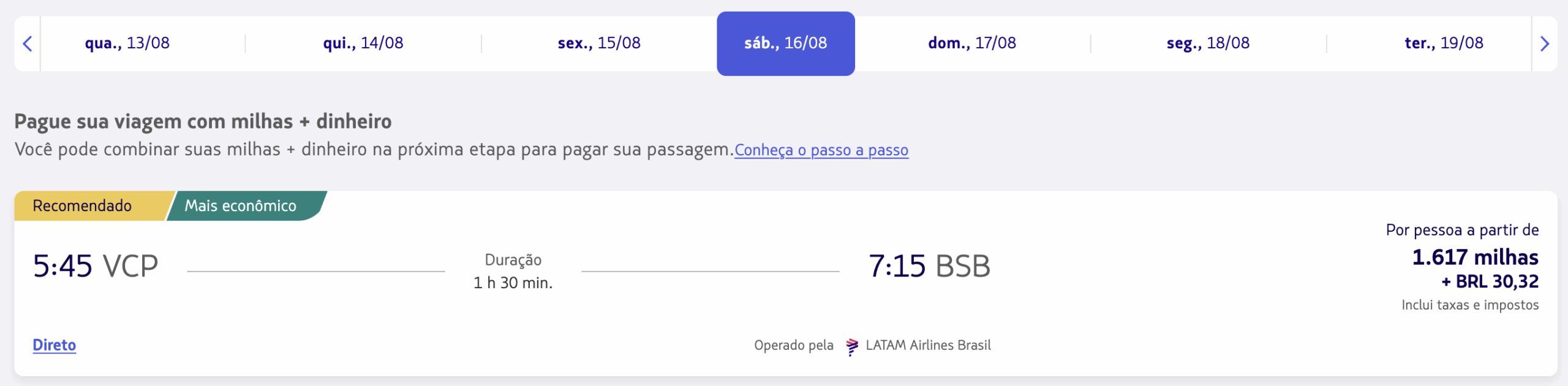This screenshot has height=386, width=1568.
Task: Click the 5:45 VCP departure time
Action: [96, 266]
